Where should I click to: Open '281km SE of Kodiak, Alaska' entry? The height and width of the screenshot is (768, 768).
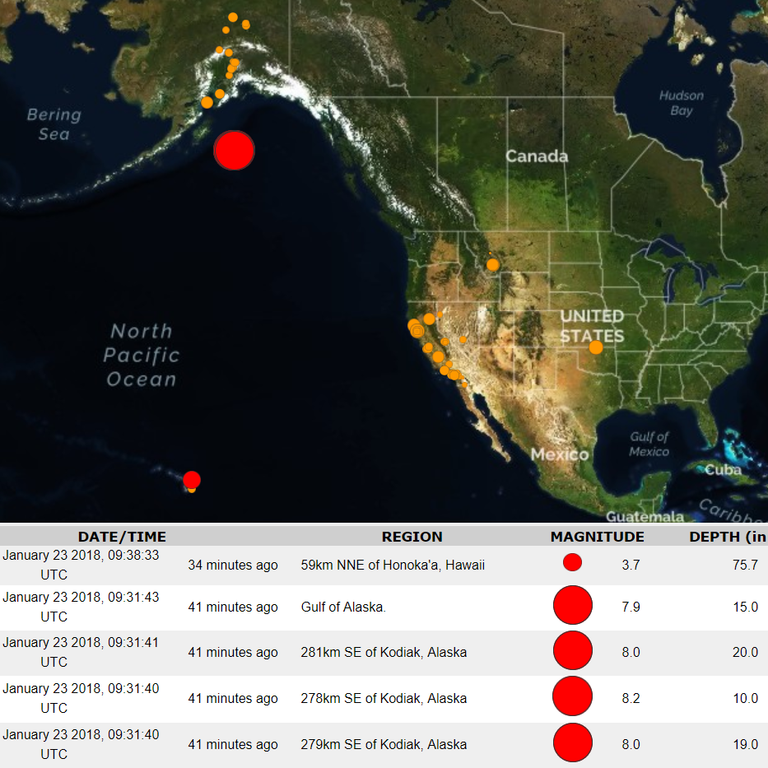tap(384, 652)
